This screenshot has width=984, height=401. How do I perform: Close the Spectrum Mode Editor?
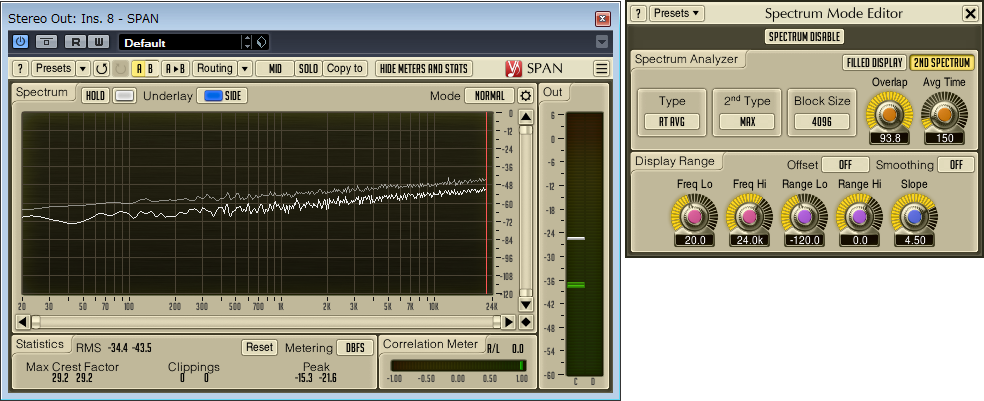pyautogui.click(x=970, y=13)
